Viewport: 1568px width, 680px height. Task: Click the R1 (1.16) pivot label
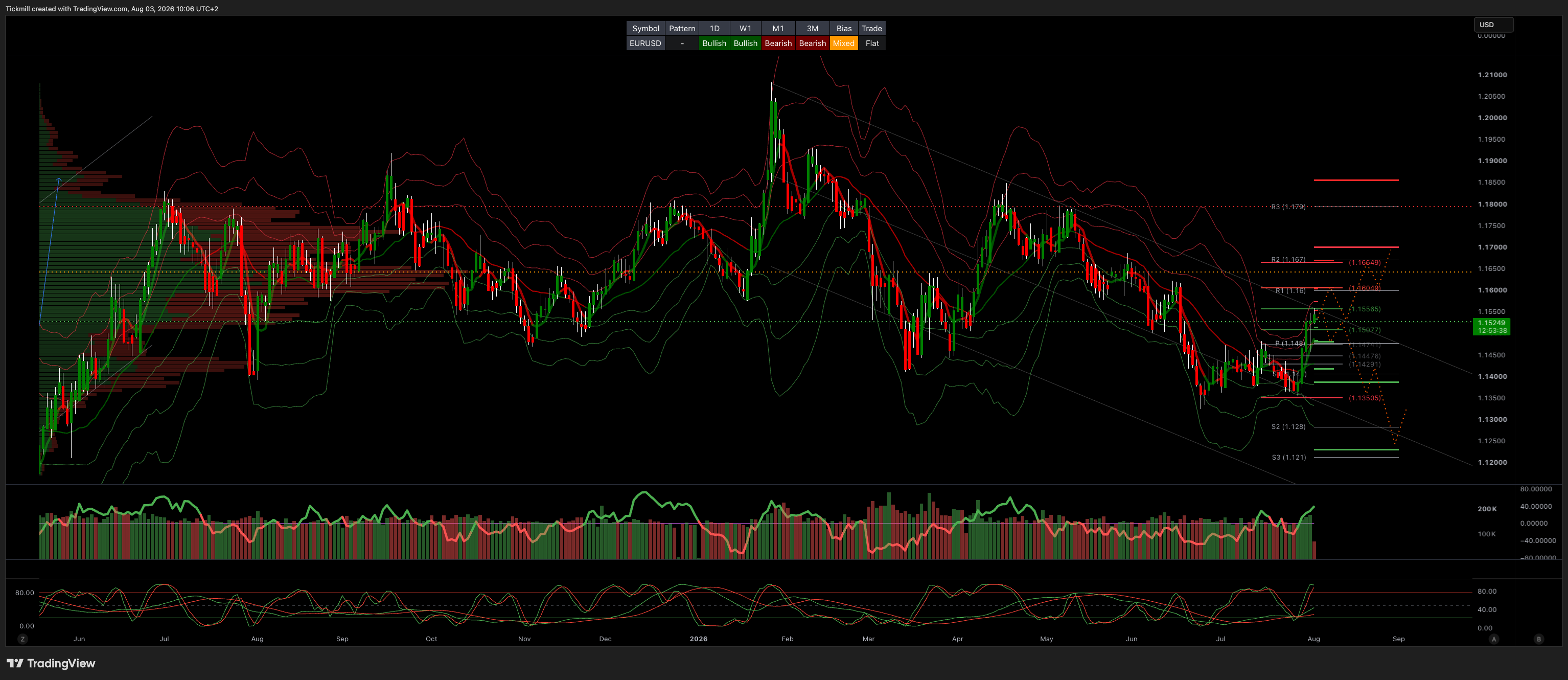(x=1290, y=291)
